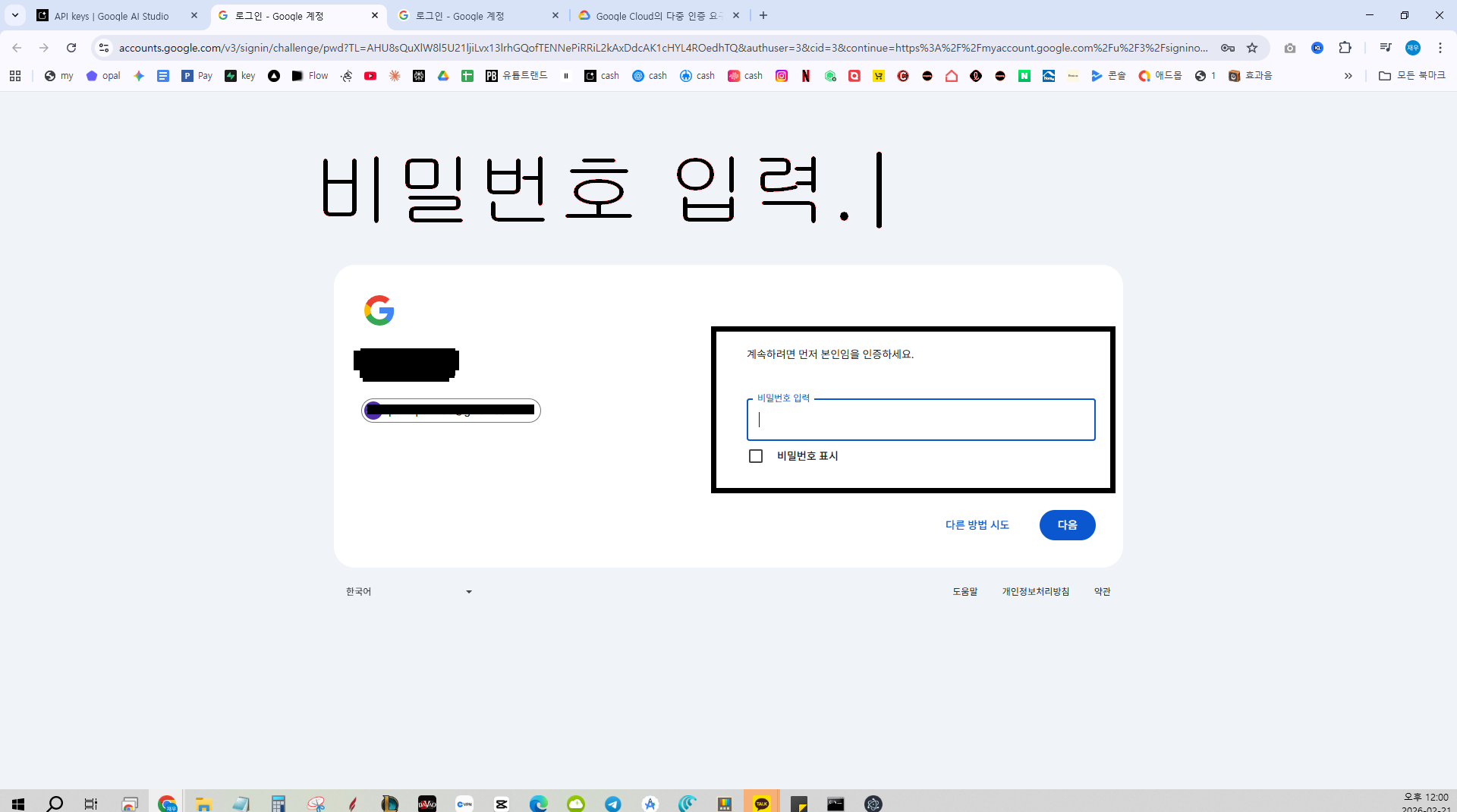Open the KakaoTalk taskbar icon
Screen dimensions: 1457x812
(x=762, y=803)
